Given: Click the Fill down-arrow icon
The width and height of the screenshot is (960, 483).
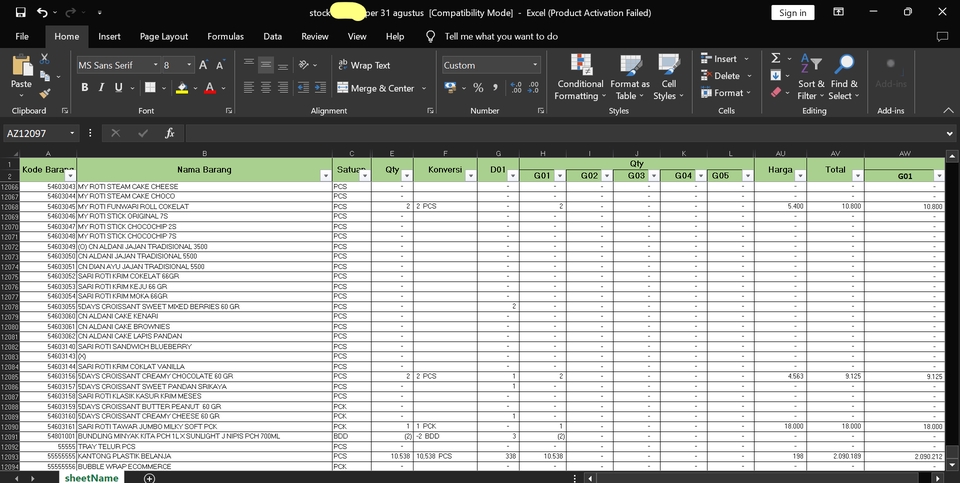Looking at the screenshot, I should click(775, 75).
